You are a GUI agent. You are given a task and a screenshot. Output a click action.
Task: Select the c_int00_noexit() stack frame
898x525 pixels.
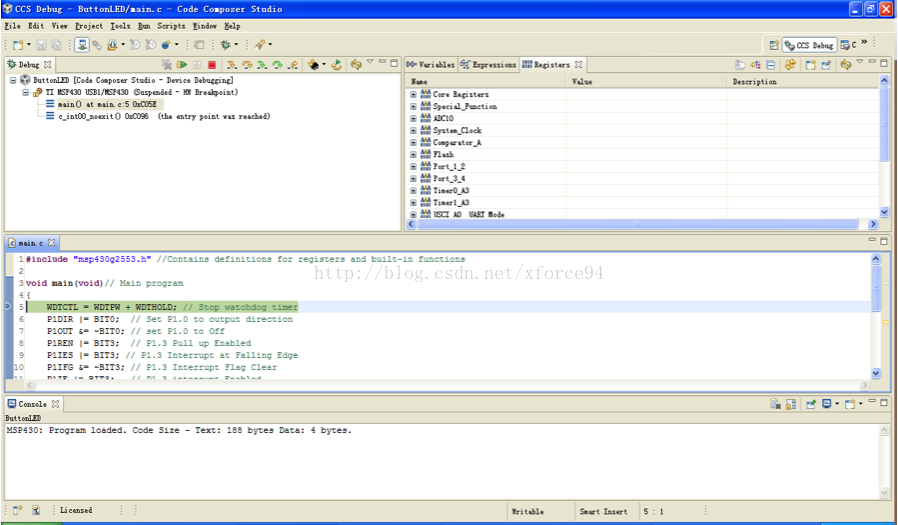[88, 116]
